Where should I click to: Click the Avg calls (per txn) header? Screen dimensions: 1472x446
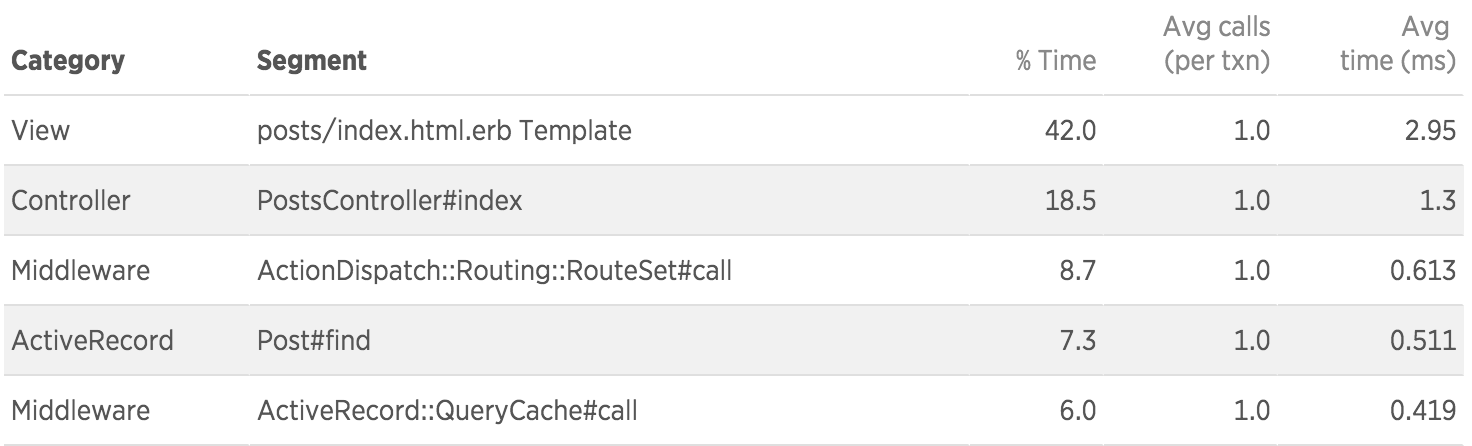1216,43
